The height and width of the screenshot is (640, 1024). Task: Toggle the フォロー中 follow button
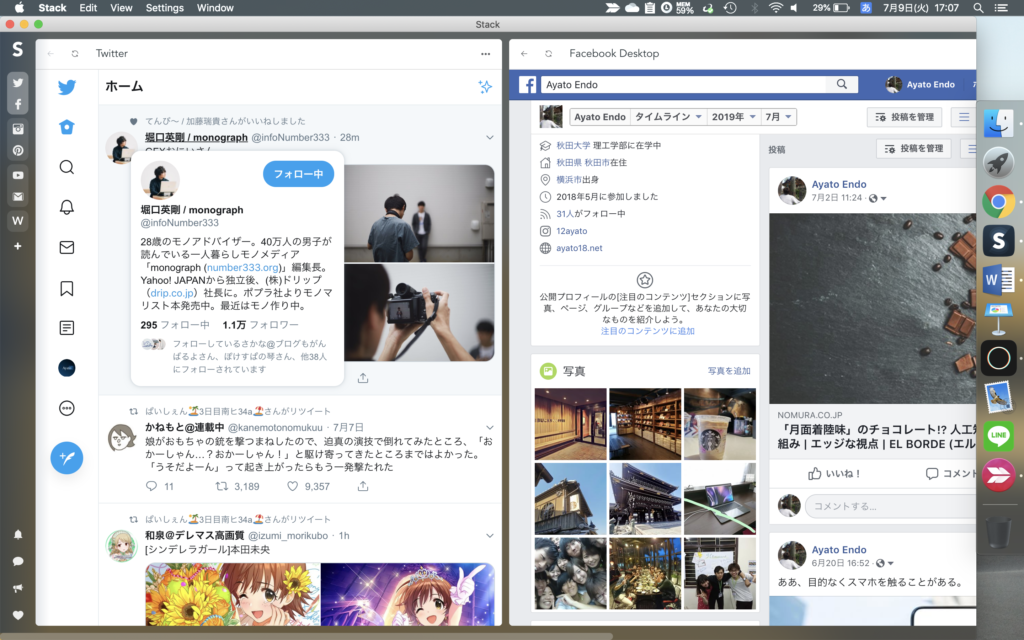coord(298,174)
